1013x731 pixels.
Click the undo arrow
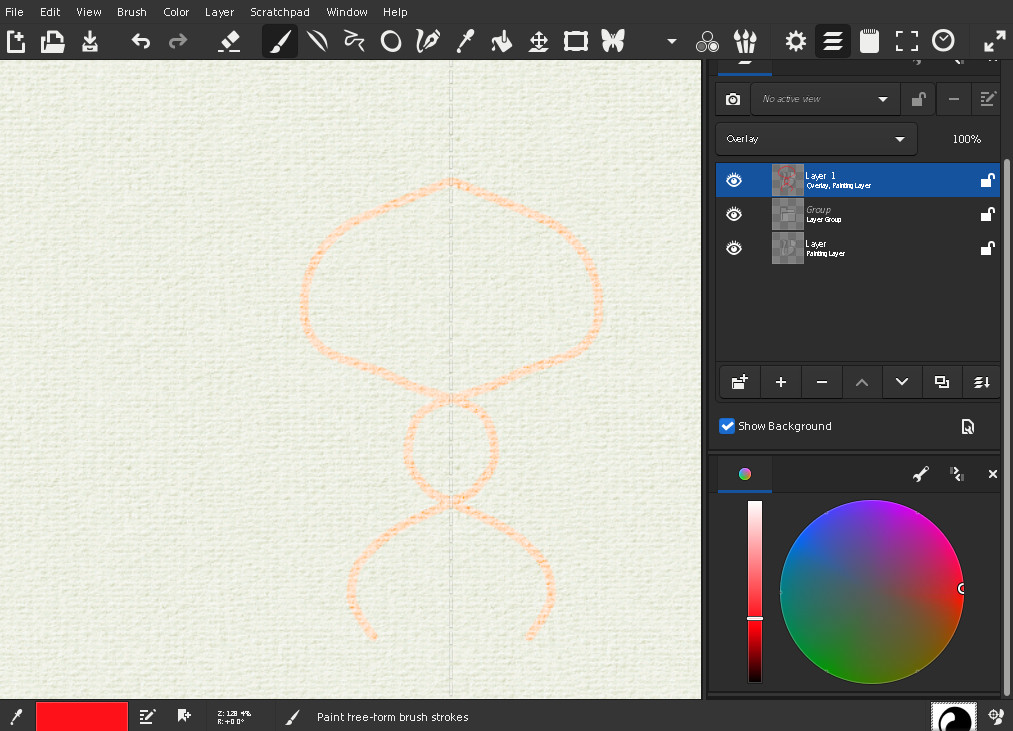[141, 41]
